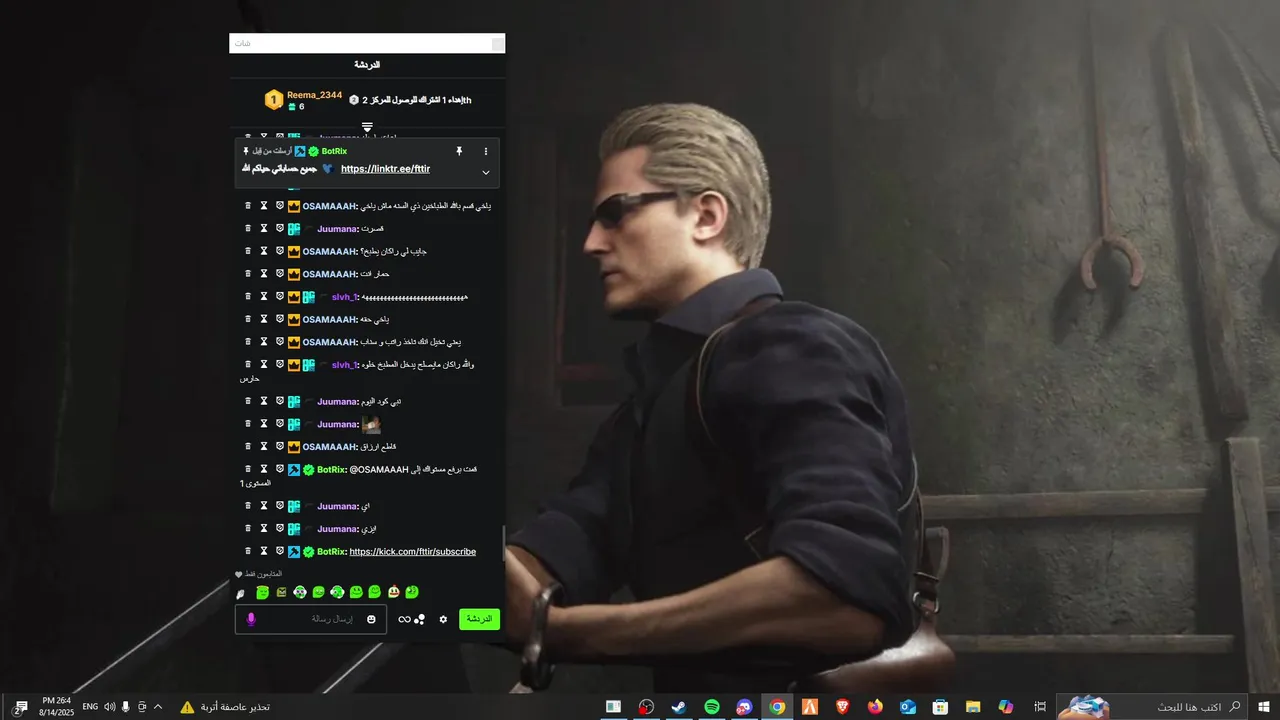The width and height of the screenshot is (1280, 720).
Task: Delete the Juumana 'ابي كود اليوم' message
Action: pos(248,401)
